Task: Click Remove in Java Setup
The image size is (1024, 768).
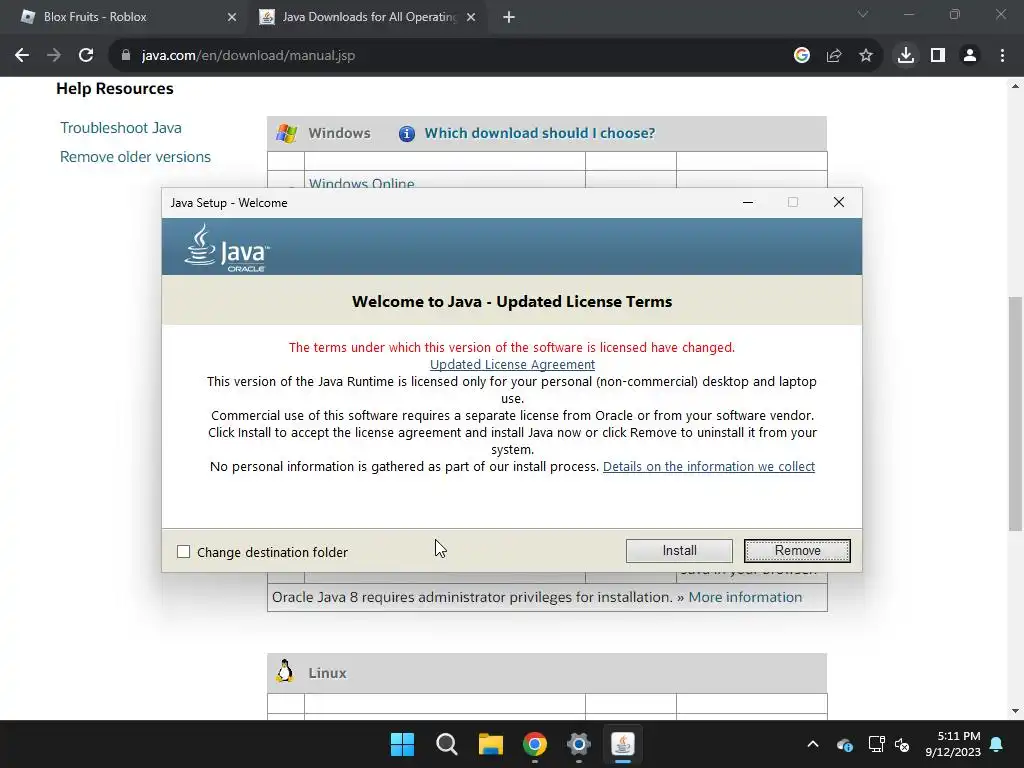Action: click(797, 551)
